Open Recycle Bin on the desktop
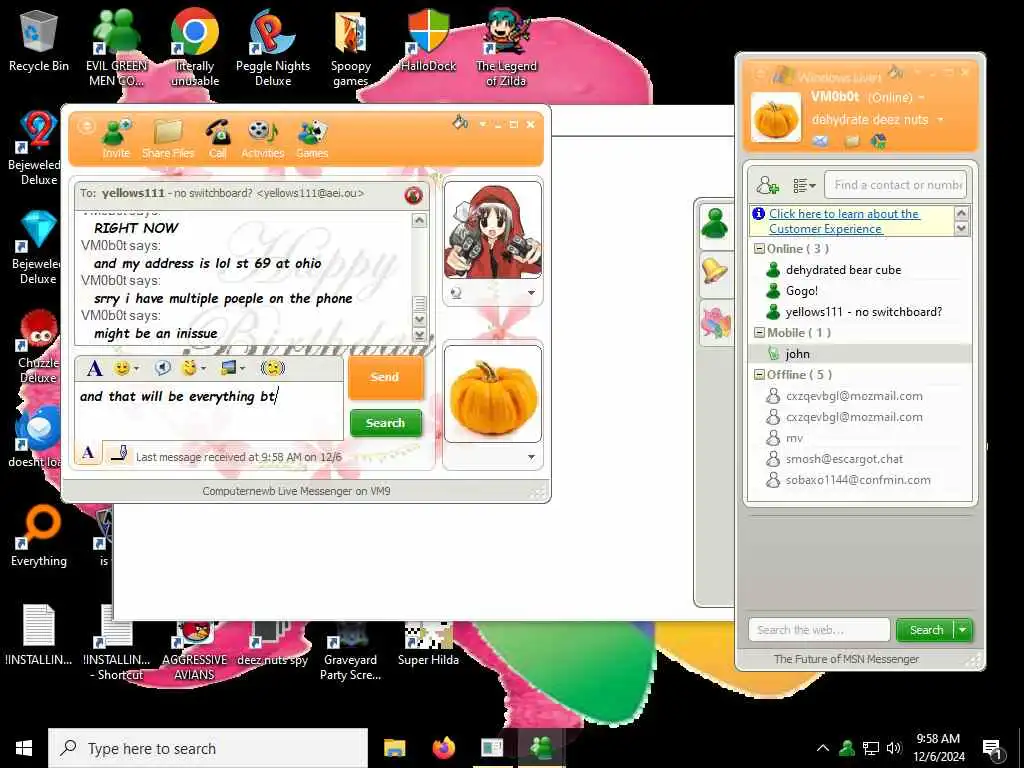 (39, 41)
